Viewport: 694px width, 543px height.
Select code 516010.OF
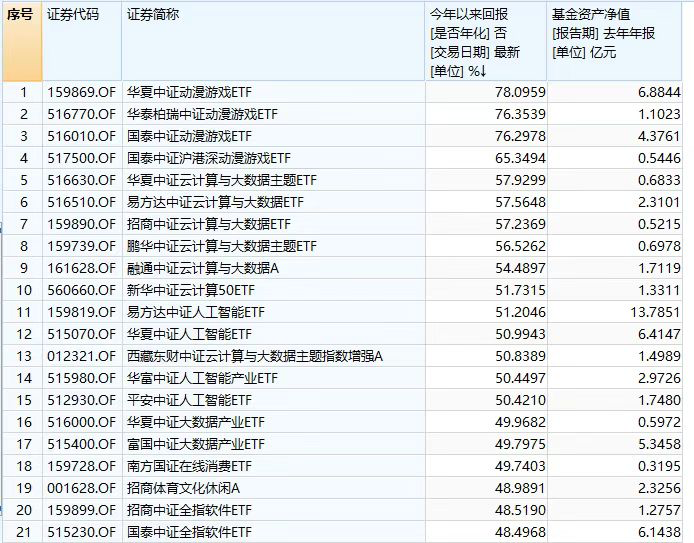(81, 136)
